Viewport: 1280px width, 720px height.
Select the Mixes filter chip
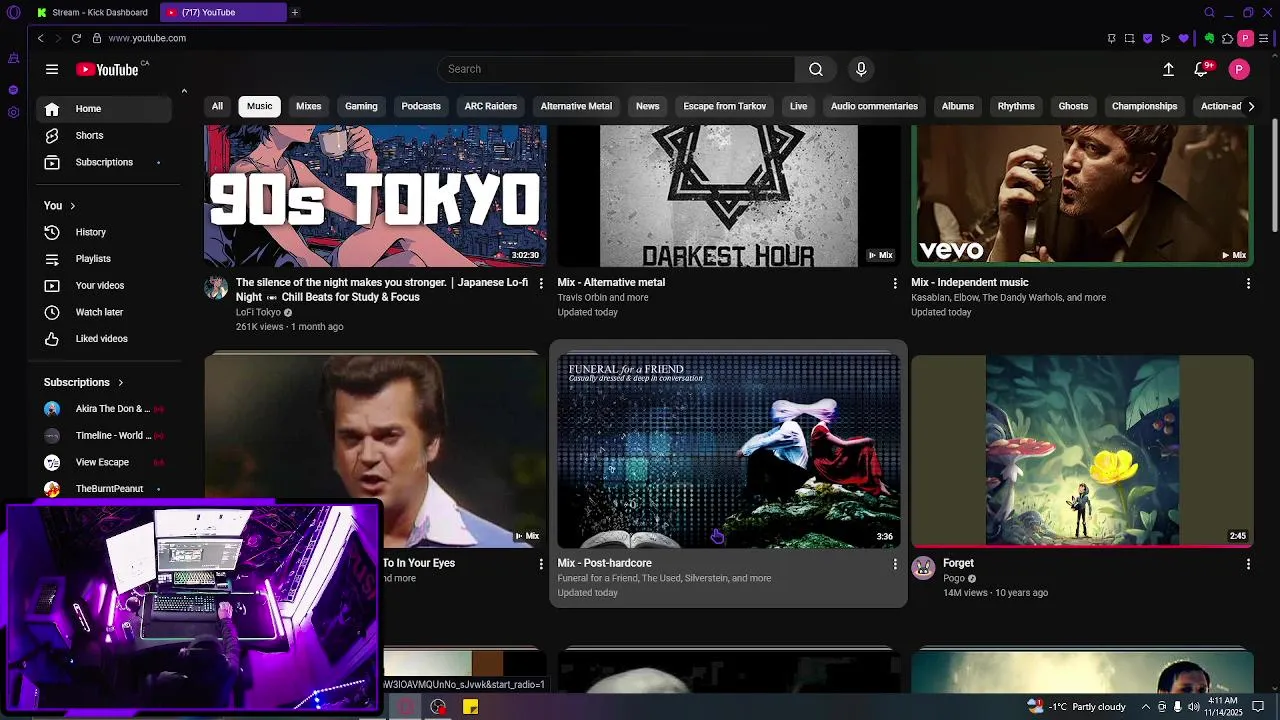coord(309,106)
